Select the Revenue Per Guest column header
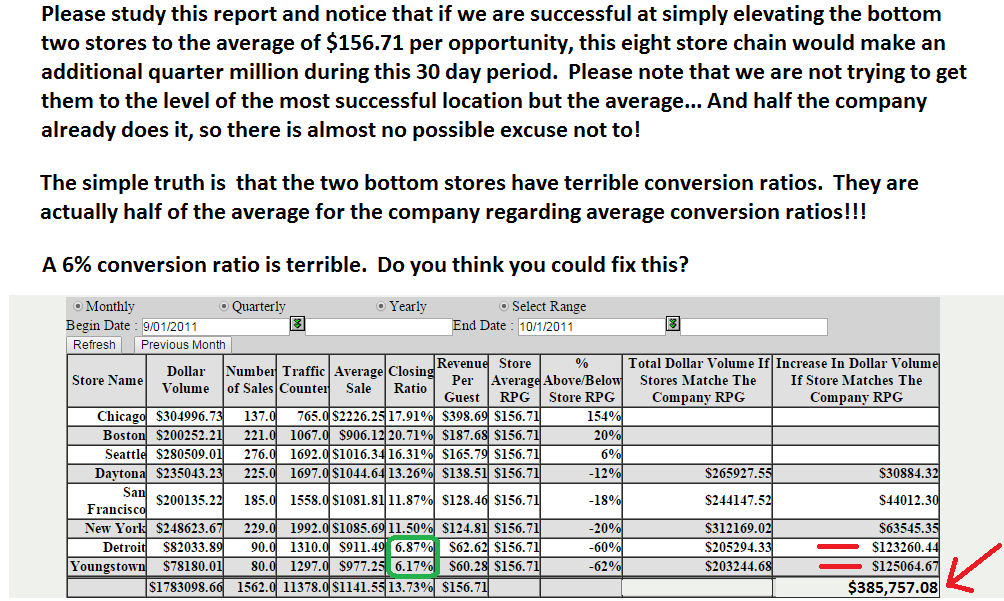1004x601 pixels. [x=462, y=380]
